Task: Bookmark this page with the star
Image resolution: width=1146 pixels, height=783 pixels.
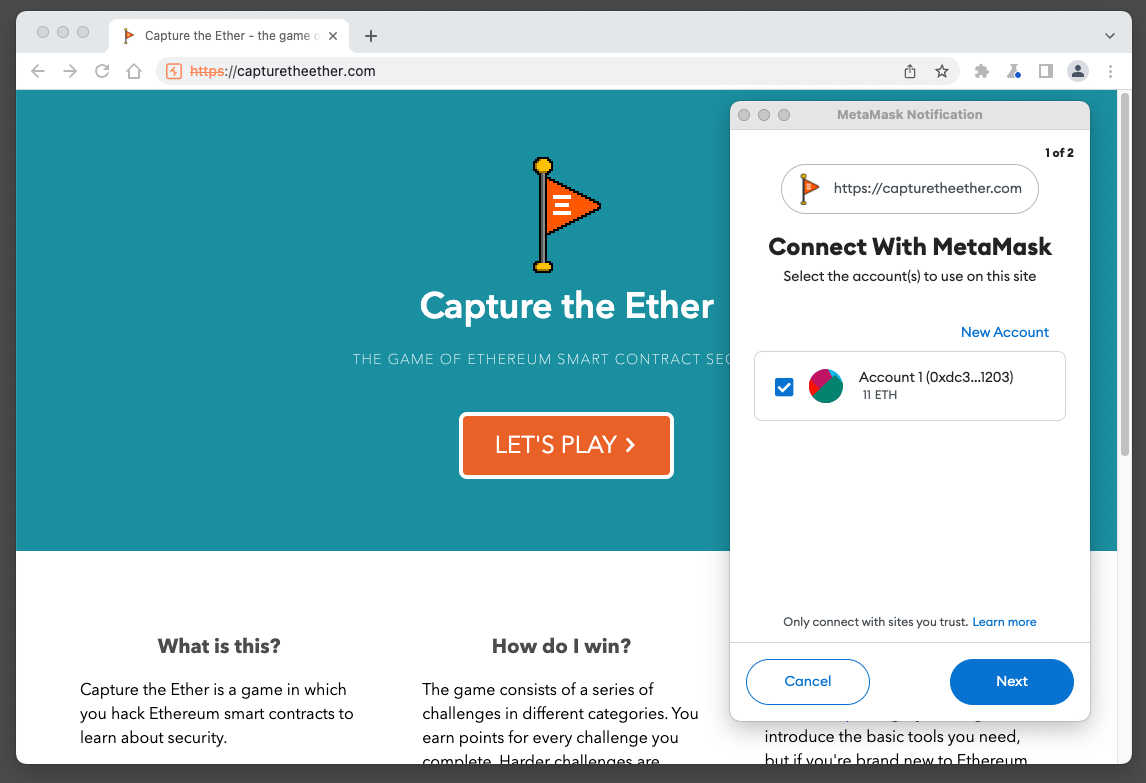Action: [x=942, y=71]
